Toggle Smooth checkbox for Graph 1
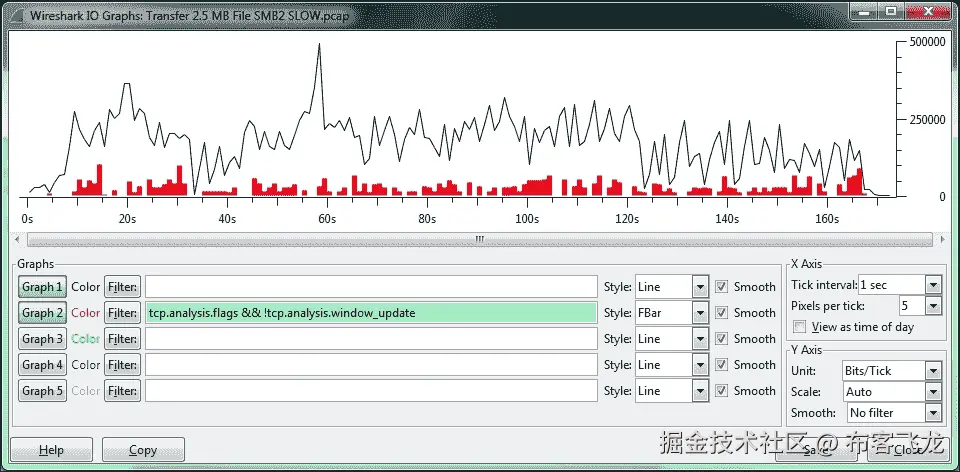 click(722, 287)
